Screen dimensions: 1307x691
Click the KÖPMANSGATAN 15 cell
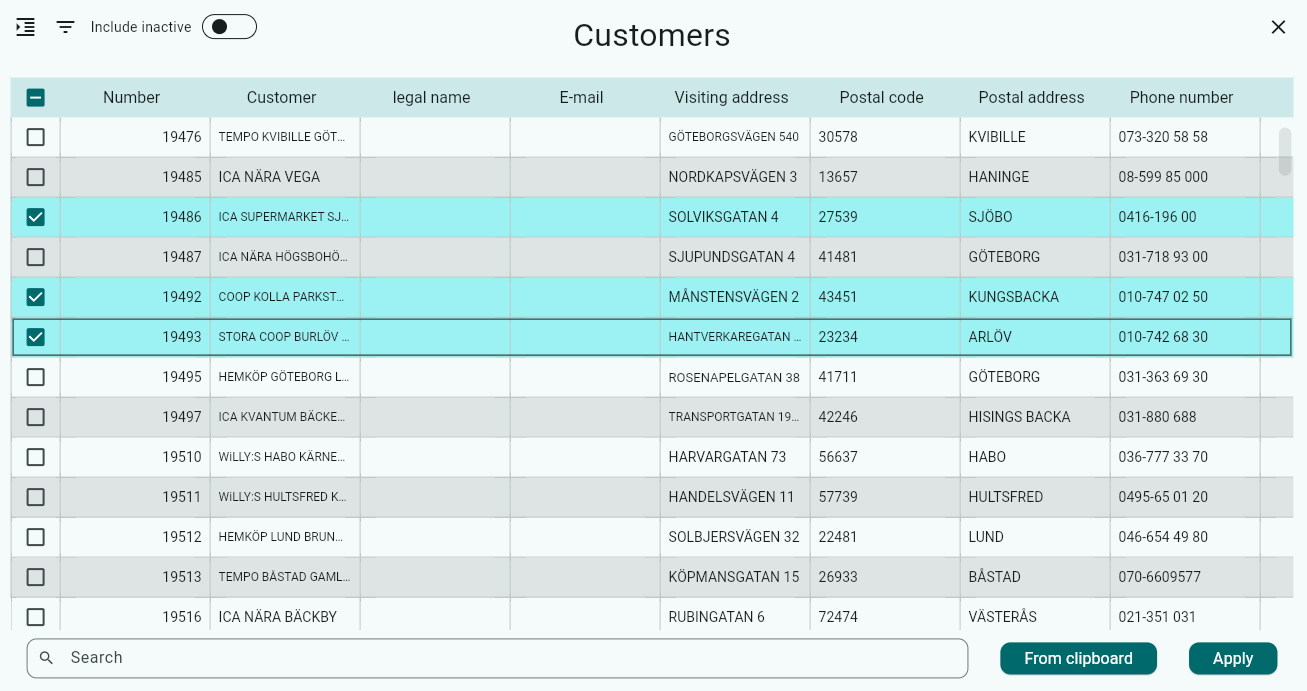tap(735, 577)
